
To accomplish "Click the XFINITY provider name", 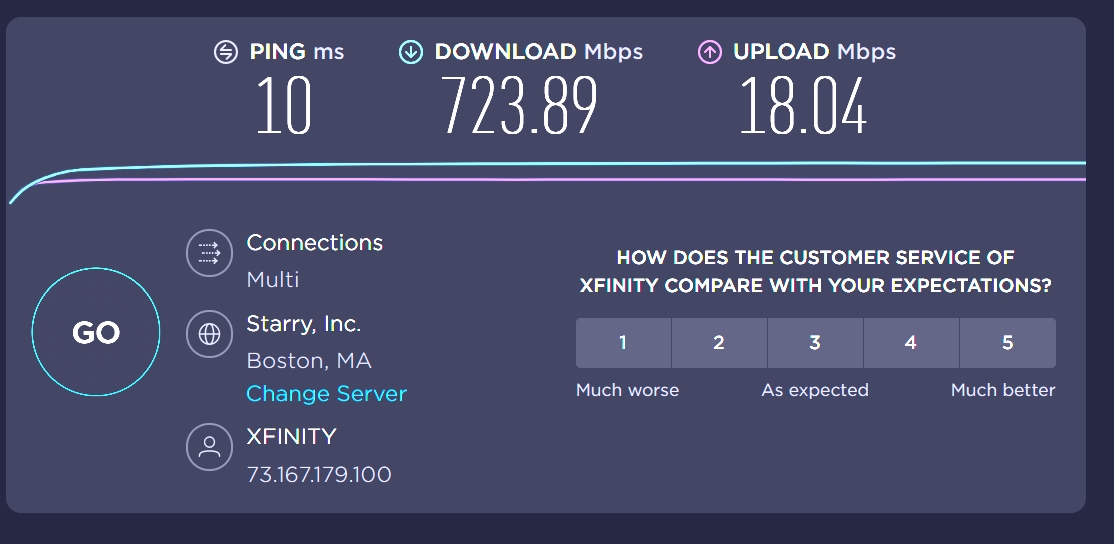I will [291, 436].
